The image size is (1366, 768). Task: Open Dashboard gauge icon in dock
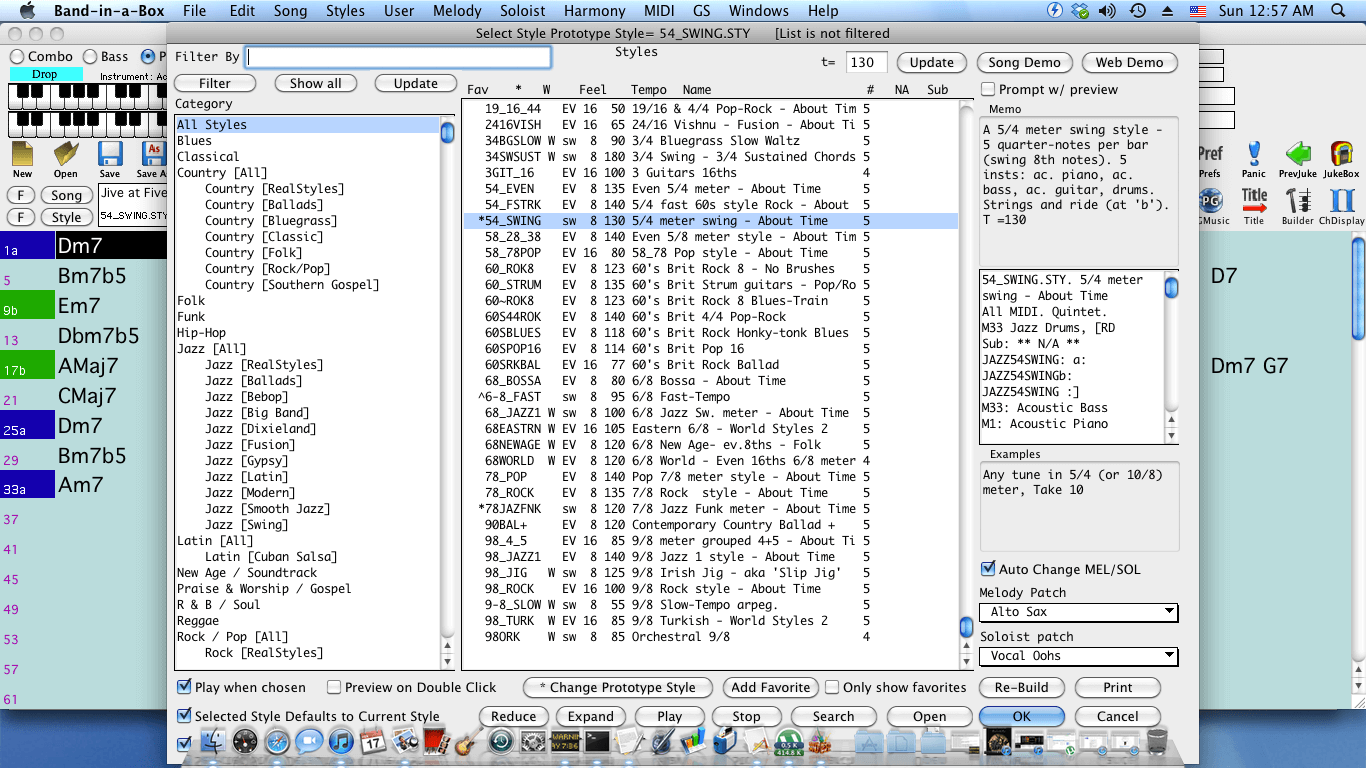245,741
